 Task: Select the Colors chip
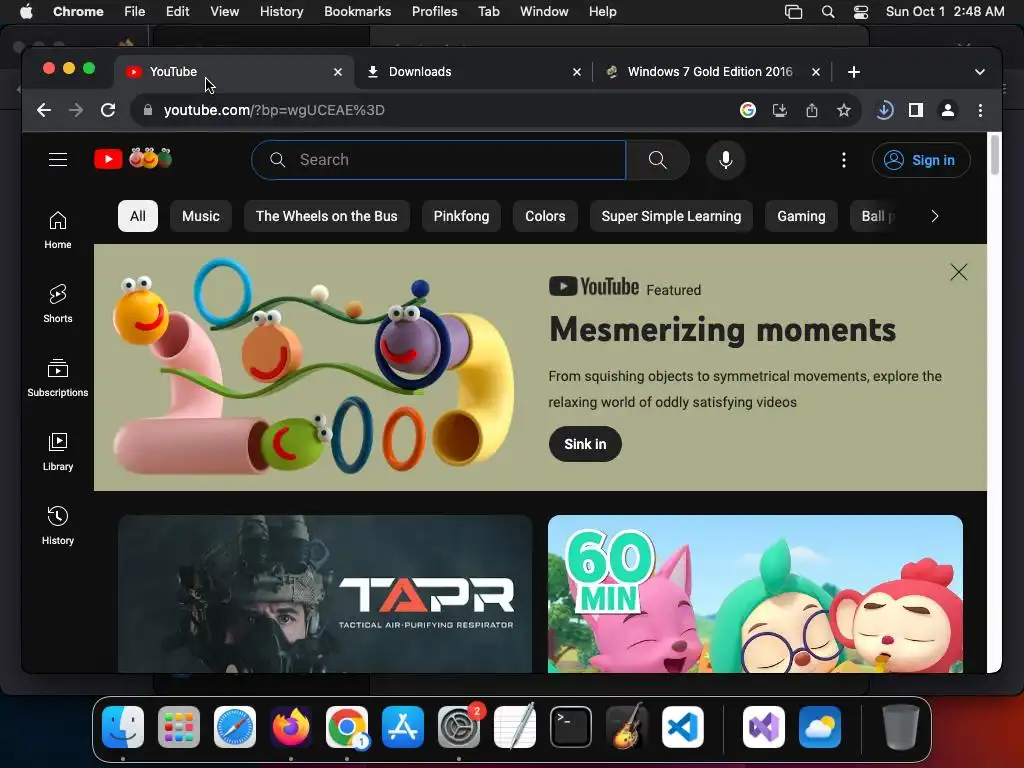(x=545, y=216)
